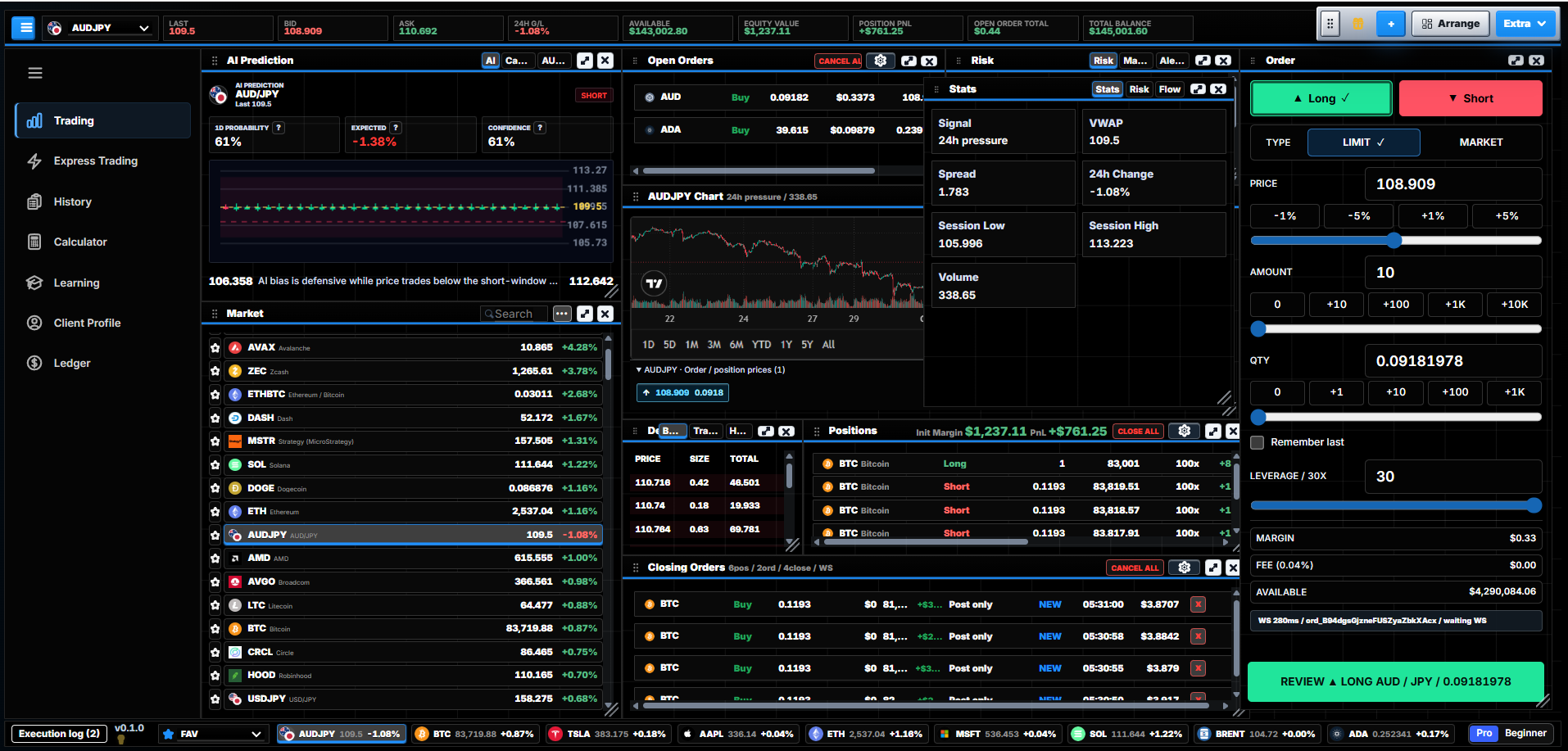
Task: Open the FAV watchlist dropdown
Action: pos(212,734)
